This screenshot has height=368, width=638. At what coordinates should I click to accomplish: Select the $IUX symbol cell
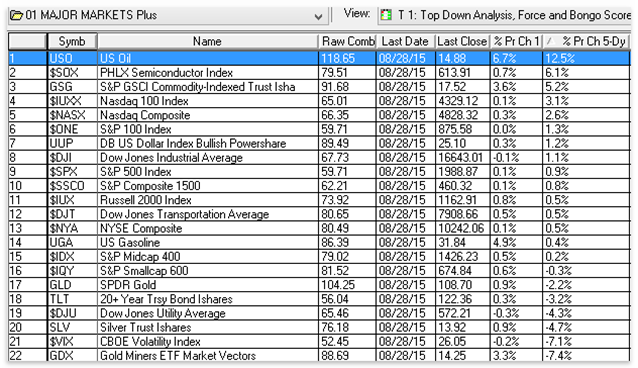click(72, 200)
